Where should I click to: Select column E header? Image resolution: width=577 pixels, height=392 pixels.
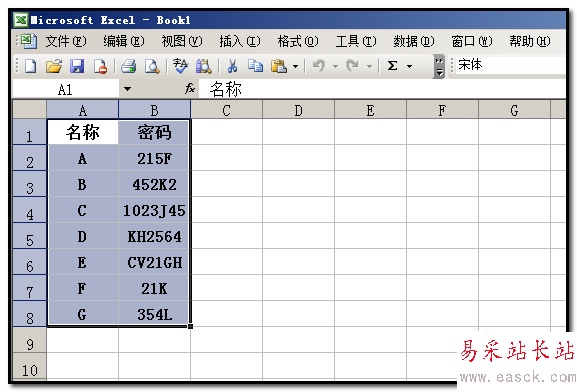(x=371, y=110)
